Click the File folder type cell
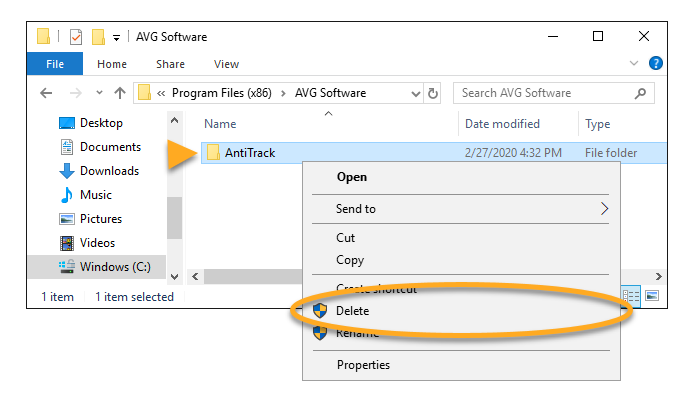 tap(611, 153)
